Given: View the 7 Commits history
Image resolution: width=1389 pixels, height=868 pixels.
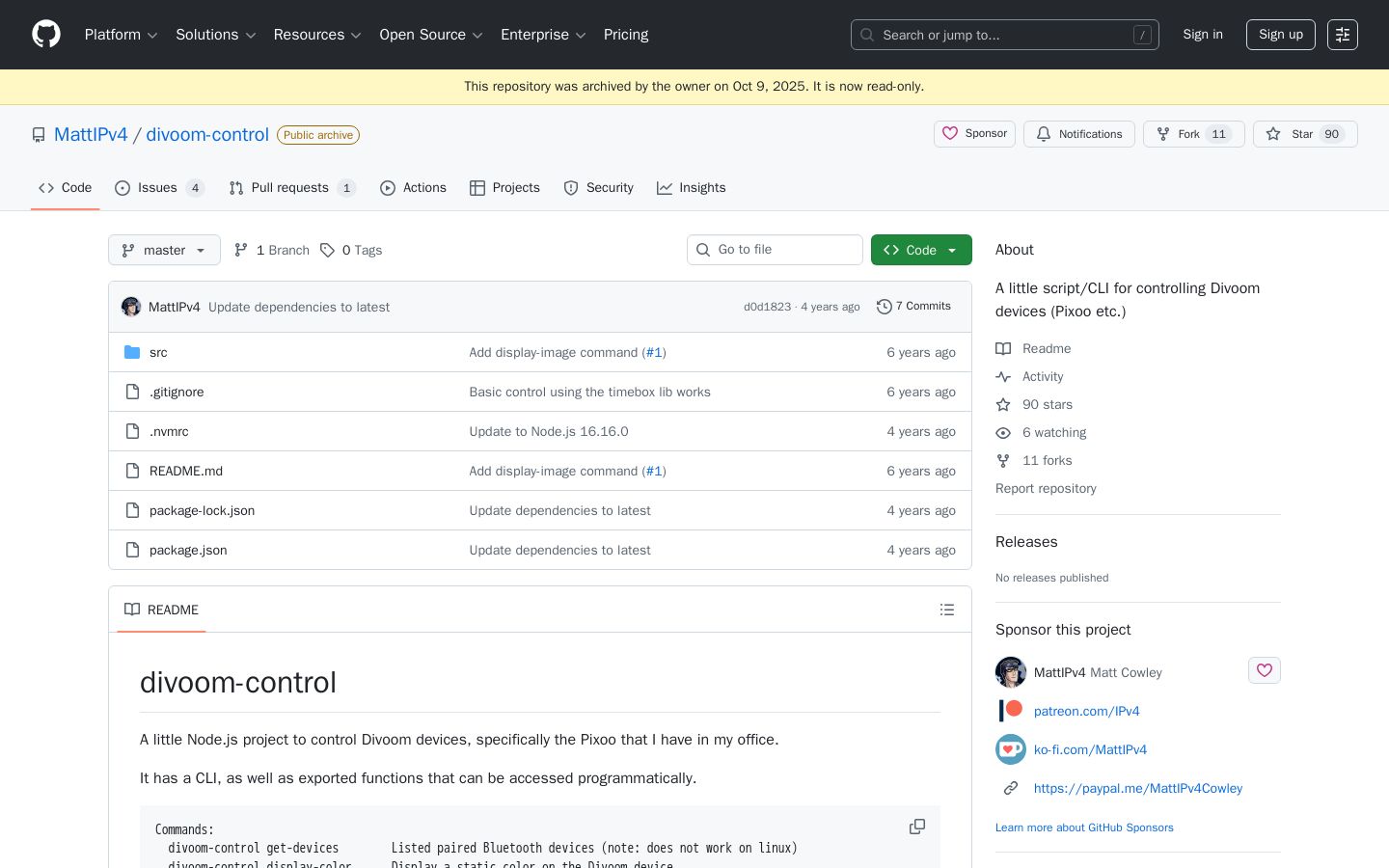Looking at the screenshot, I should point(913,307).
